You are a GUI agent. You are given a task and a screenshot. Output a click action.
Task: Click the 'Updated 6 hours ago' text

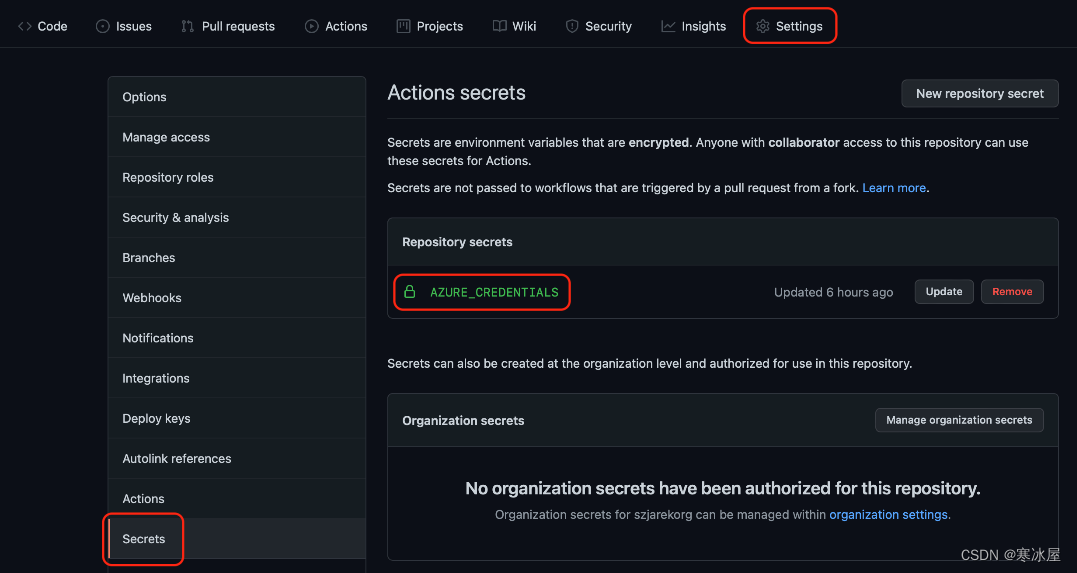click(833, 293)
